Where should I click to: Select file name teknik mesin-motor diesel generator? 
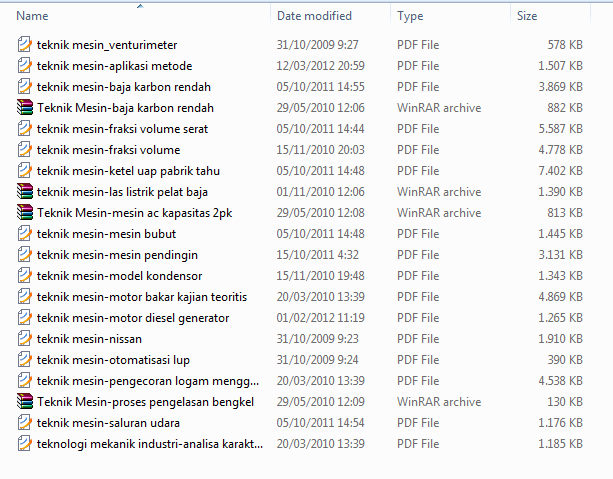click(x=133, y=318)
